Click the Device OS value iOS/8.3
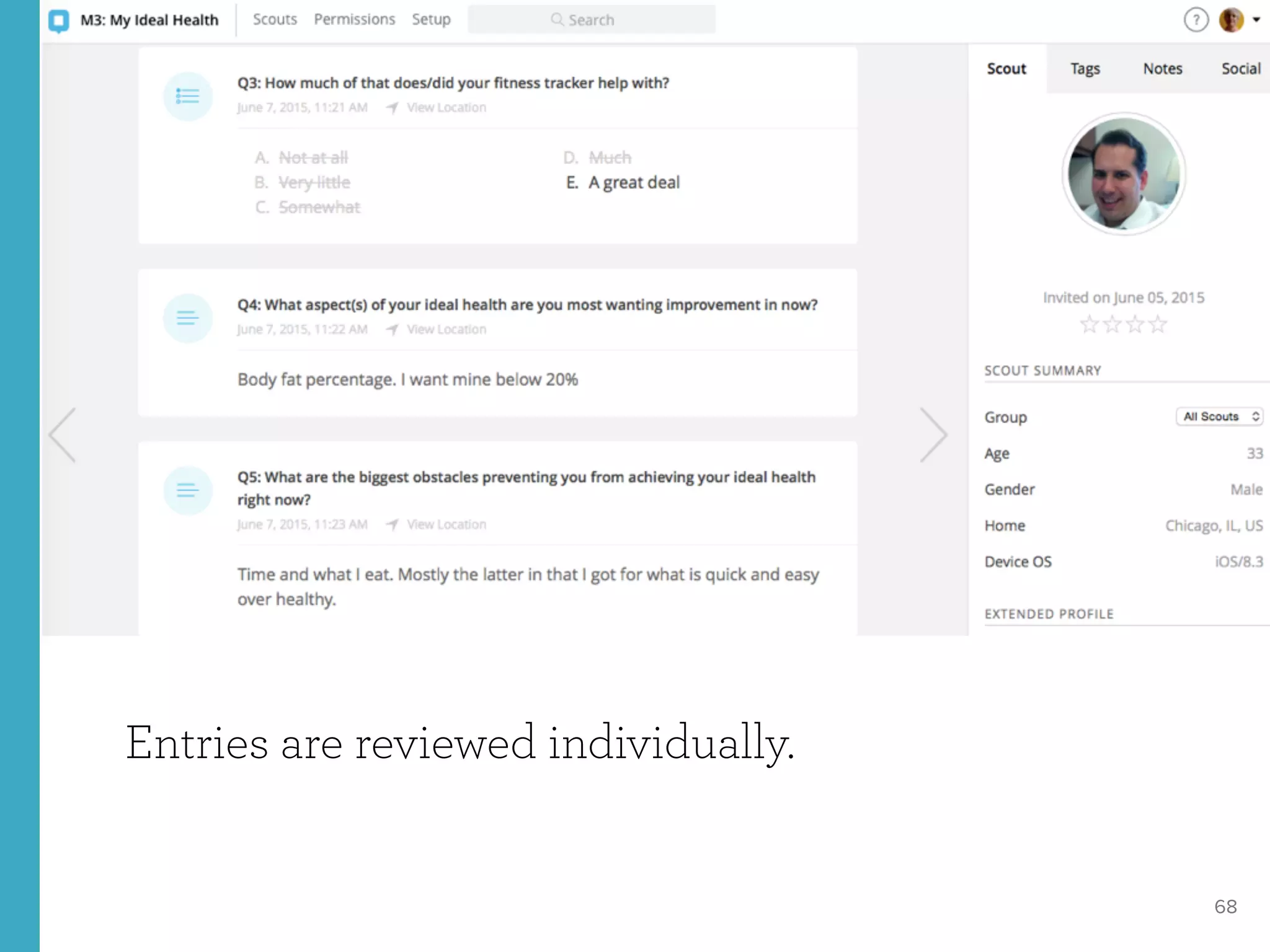 [x=1239, y=562]
